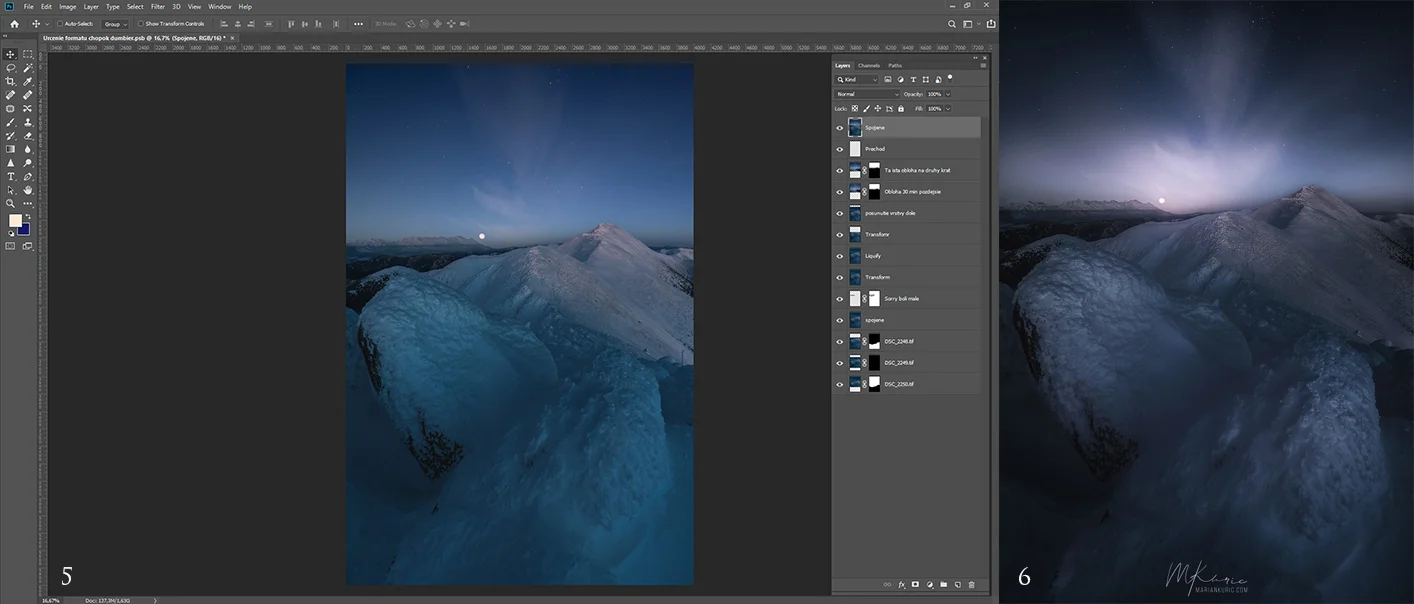
Task: Delete layer with trash icon
Action: (971, 584)
